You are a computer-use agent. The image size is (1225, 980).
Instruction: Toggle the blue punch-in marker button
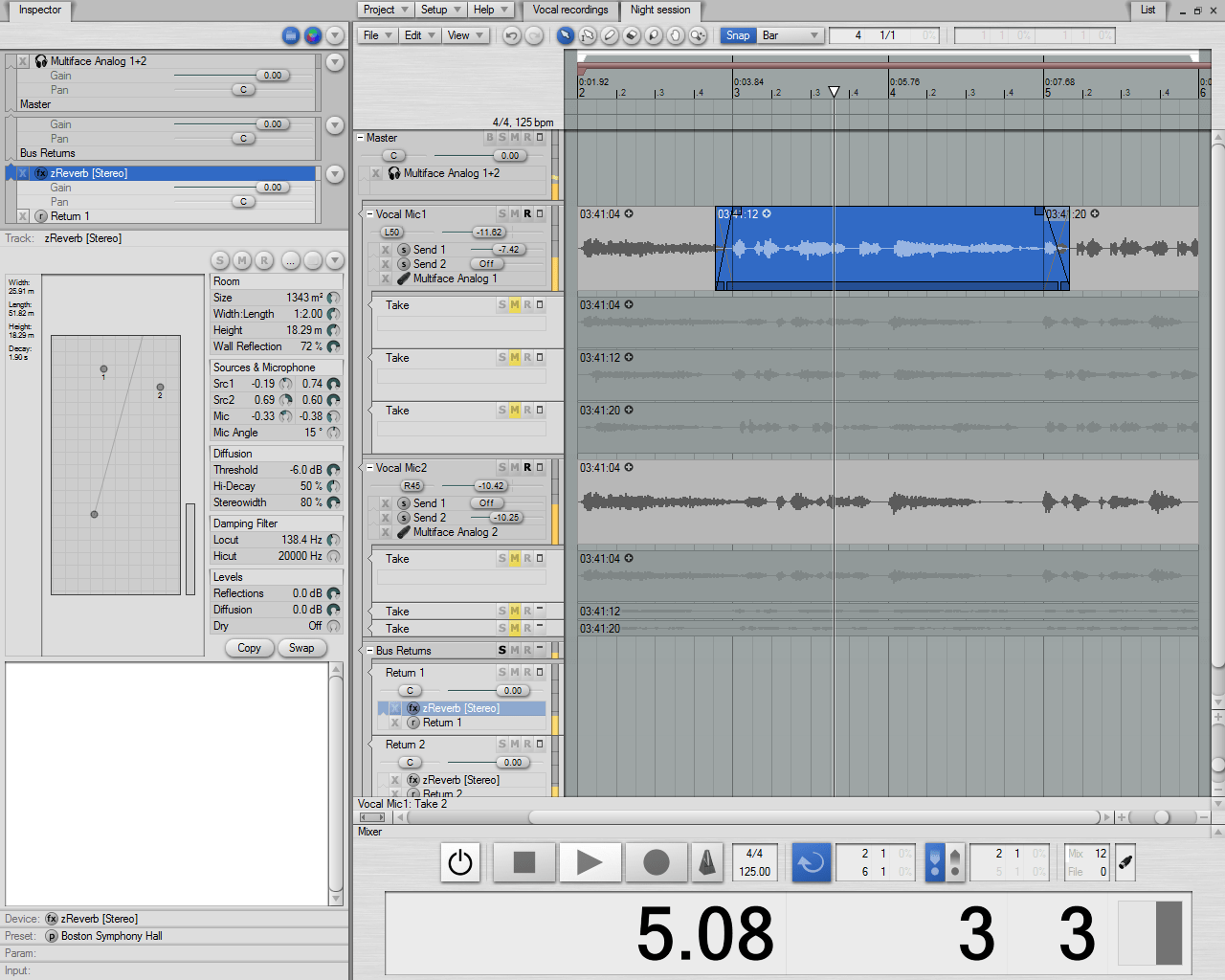tap(935, 862)
